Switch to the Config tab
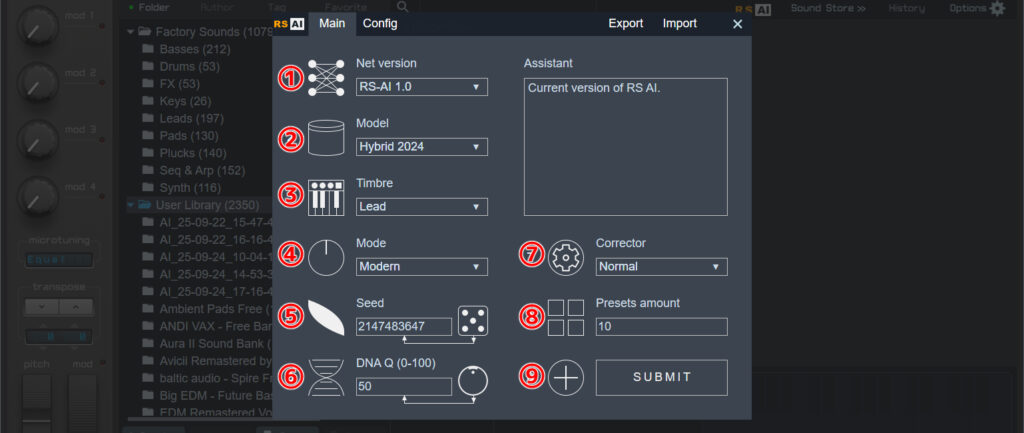Image resolution: width=1024 pixels, height=433 pixels. point(379,23)
